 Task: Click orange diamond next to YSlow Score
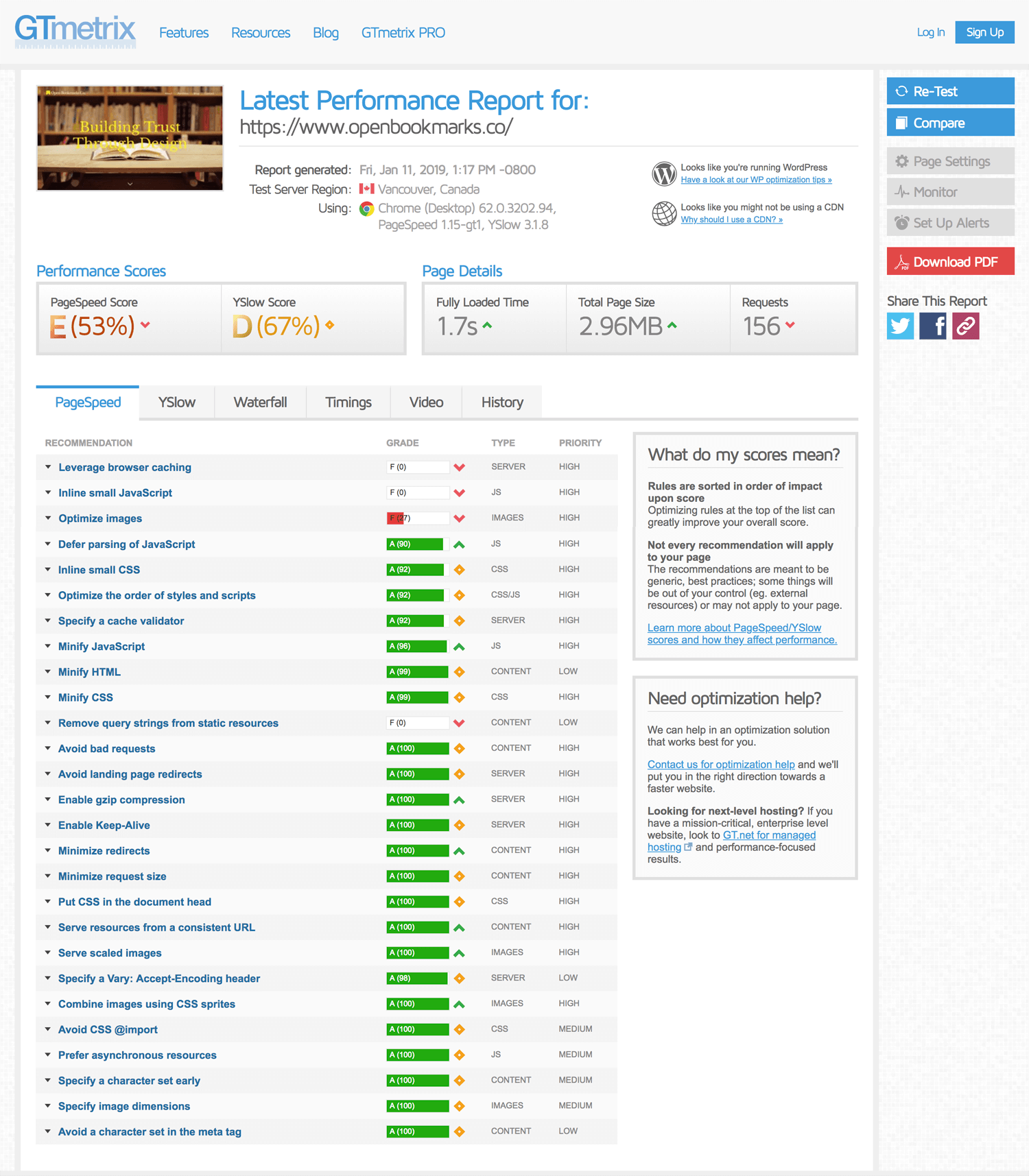point(330,325)
